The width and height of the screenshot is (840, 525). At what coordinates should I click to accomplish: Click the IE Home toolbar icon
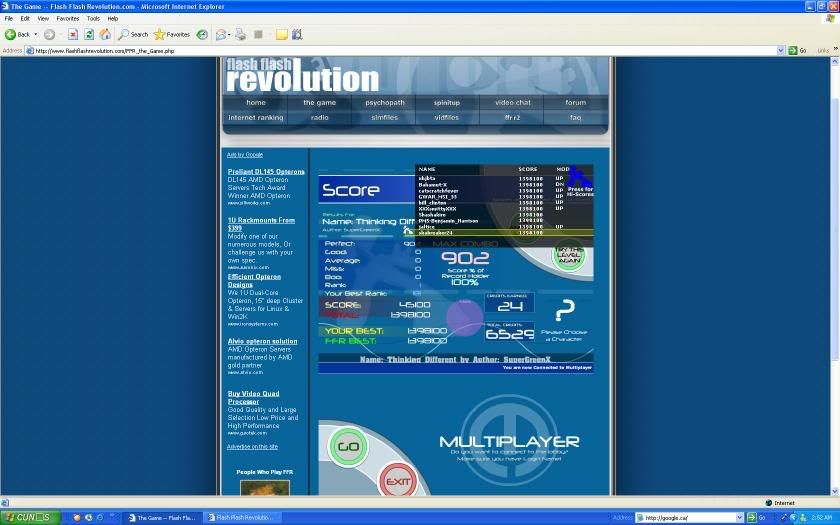(105, 34)
